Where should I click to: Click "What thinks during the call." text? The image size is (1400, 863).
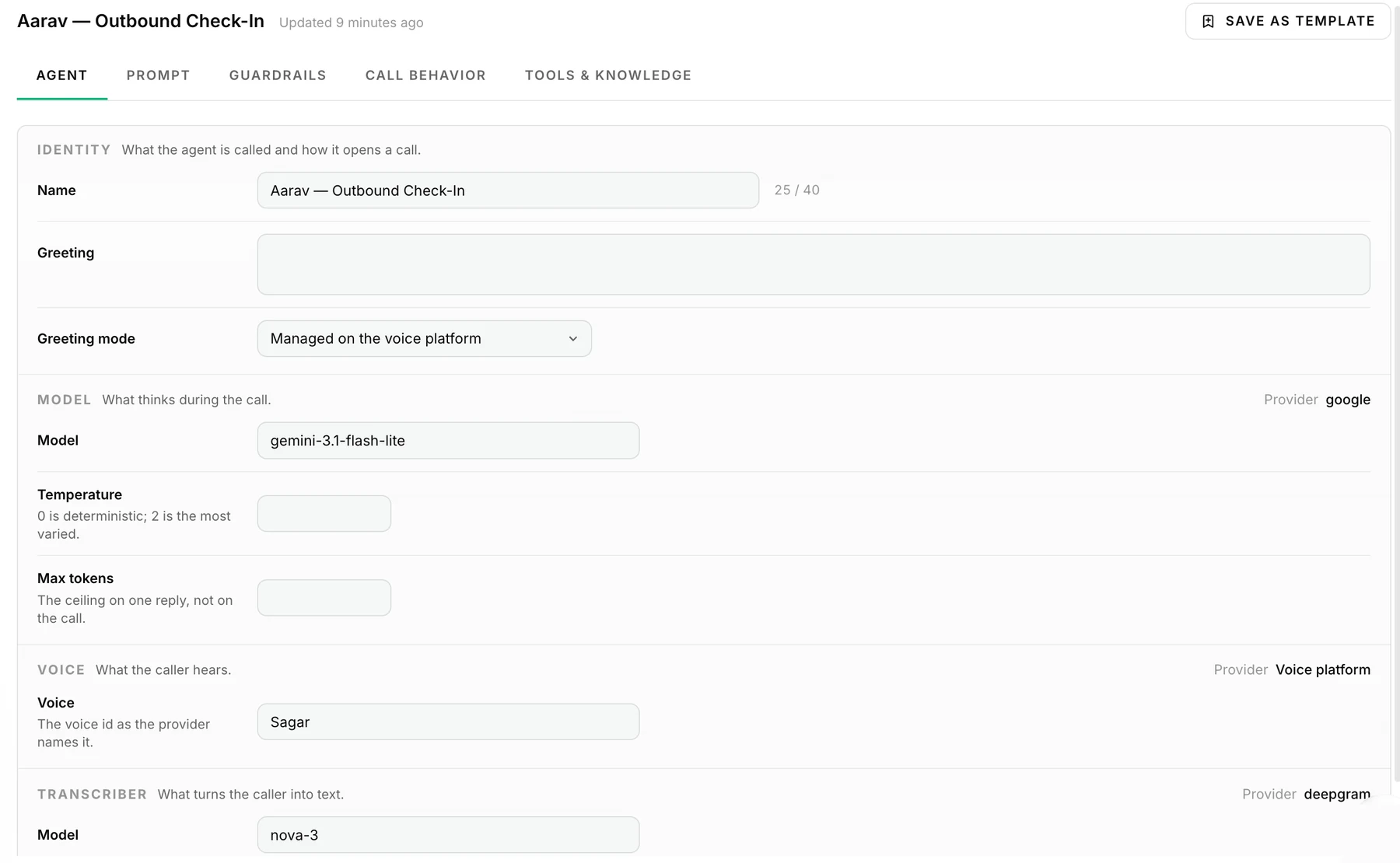(x=187, y=400)
